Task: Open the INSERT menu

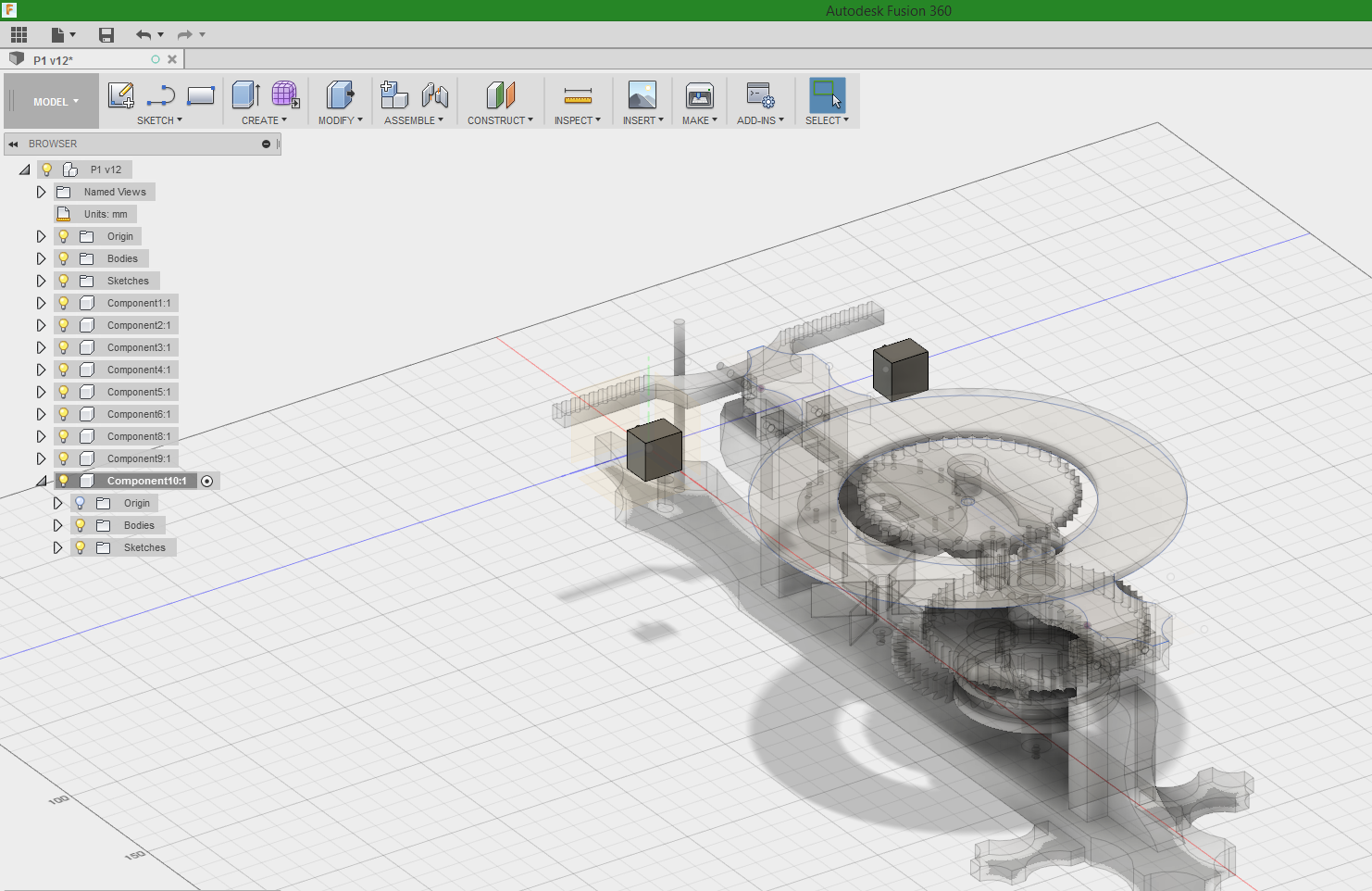Action: [x=642, y=120]
